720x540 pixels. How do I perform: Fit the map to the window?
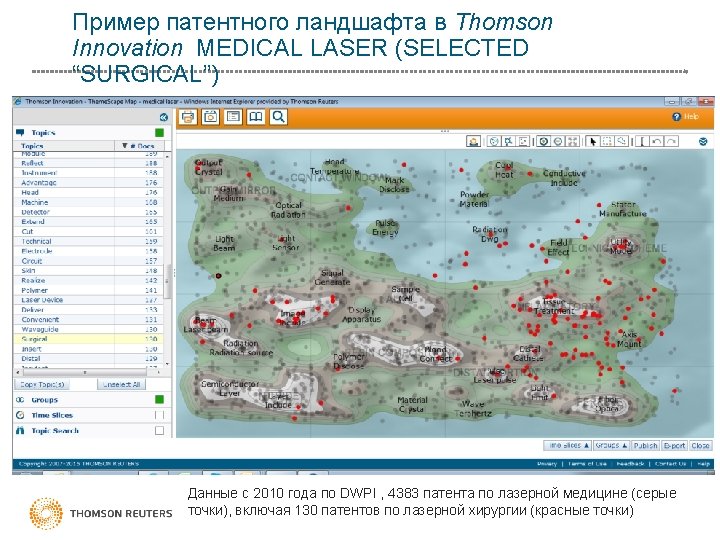573,141
